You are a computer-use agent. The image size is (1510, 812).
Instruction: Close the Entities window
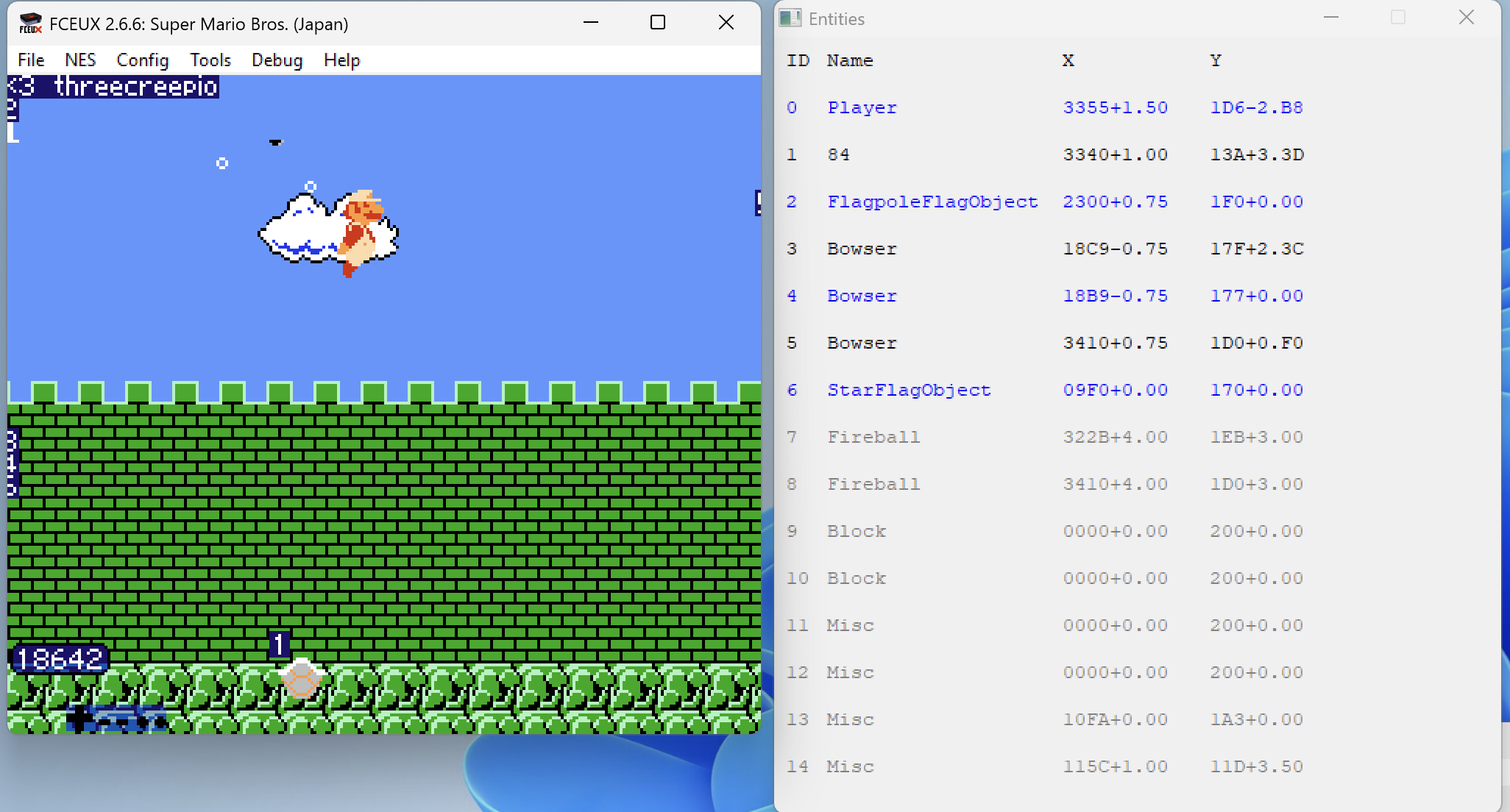1466,18
